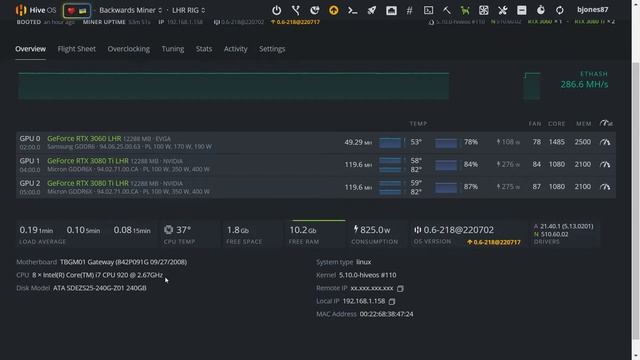Click the GPU 1 power draw 276 W
Screen dimensions: 640x360
(508, 164)
